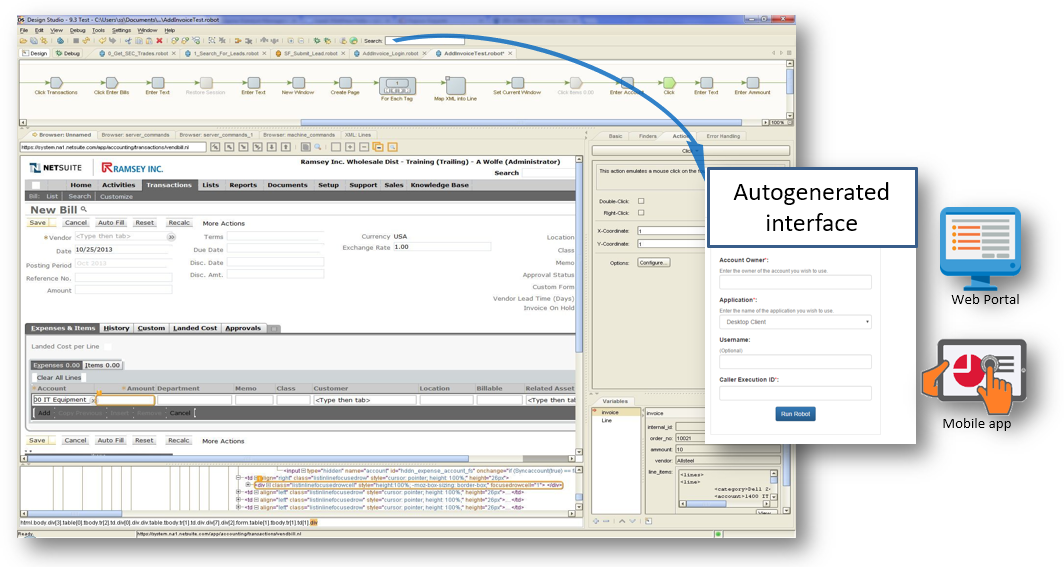Click the NetSuite logo

coord(56,168)
